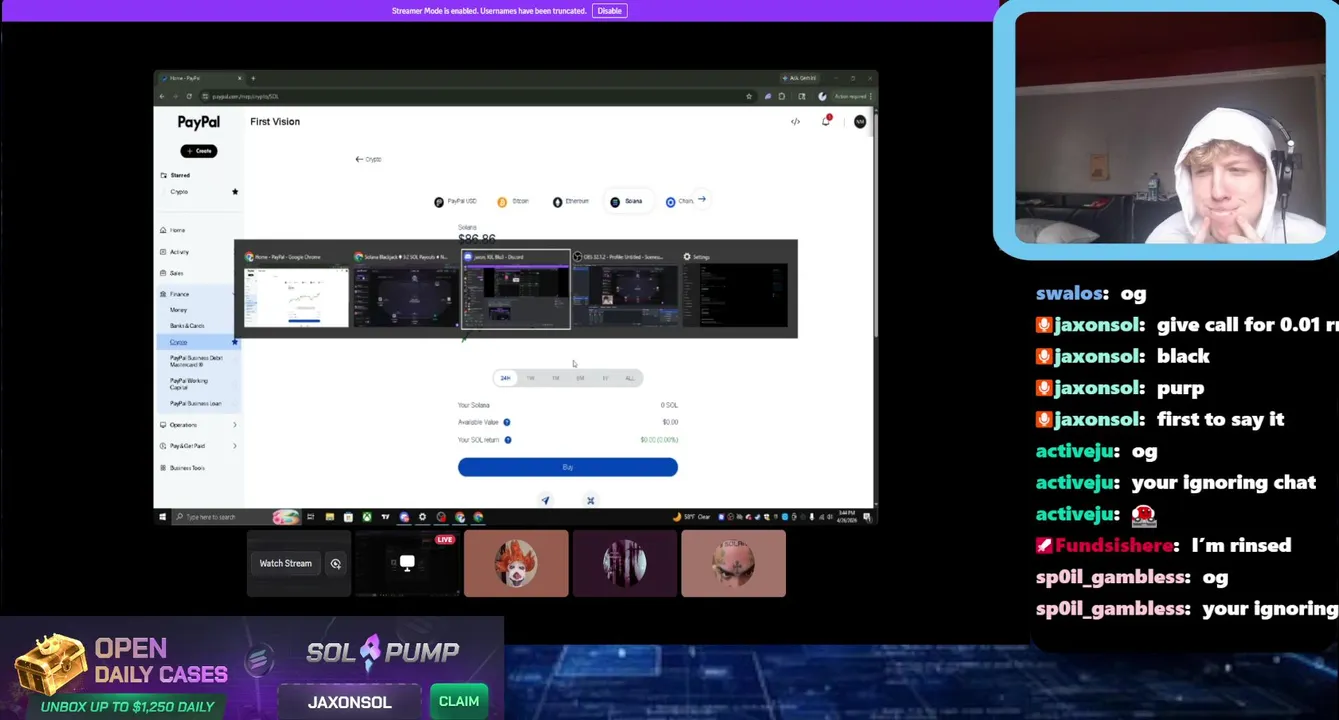
Task: Open the Windows Start menu
Action: click(x=162, y=517)
